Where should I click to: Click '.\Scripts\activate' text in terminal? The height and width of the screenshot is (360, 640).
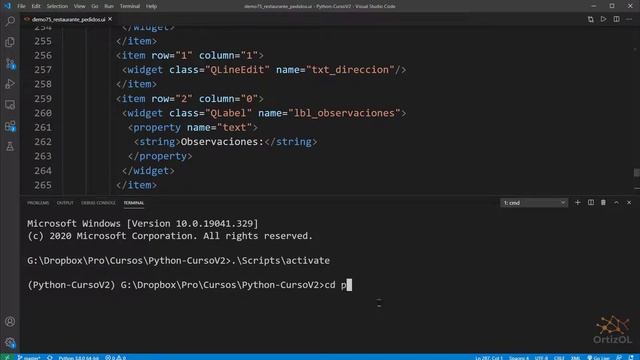280,260
